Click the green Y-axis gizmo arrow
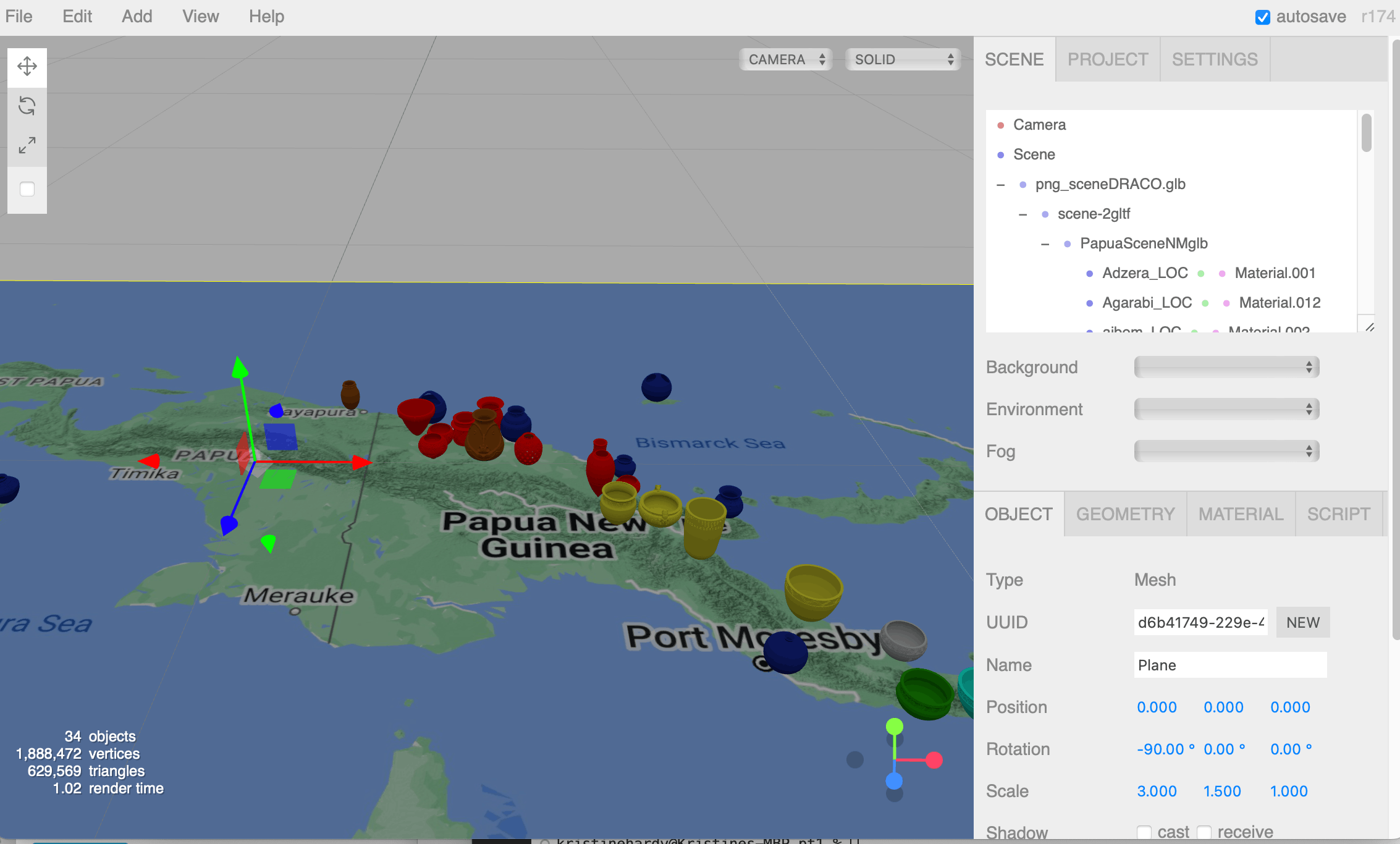Image resolution: width=1400 pixels, height=844 pixels. tap(240, 367)
